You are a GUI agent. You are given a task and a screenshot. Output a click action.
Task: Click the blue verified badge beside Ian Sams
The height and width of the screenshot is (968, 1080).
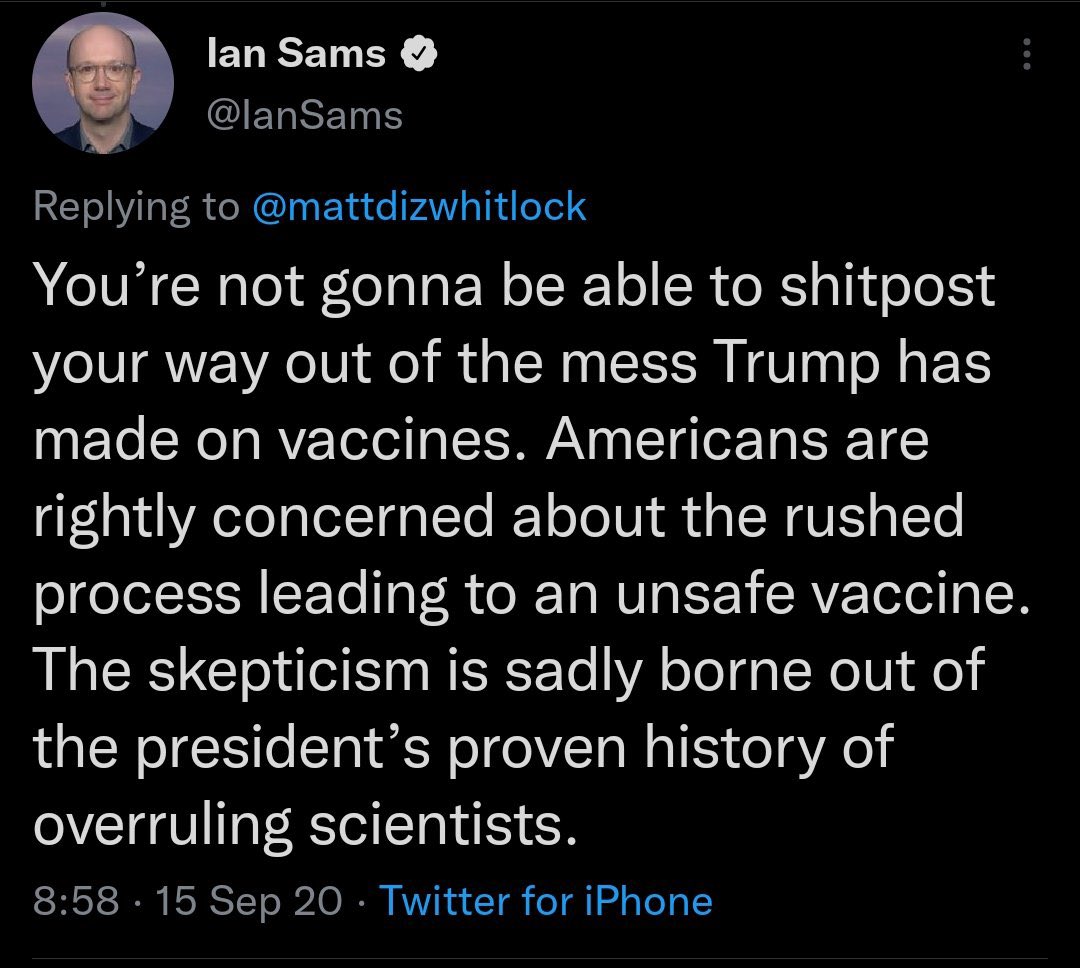click(419, 54)
